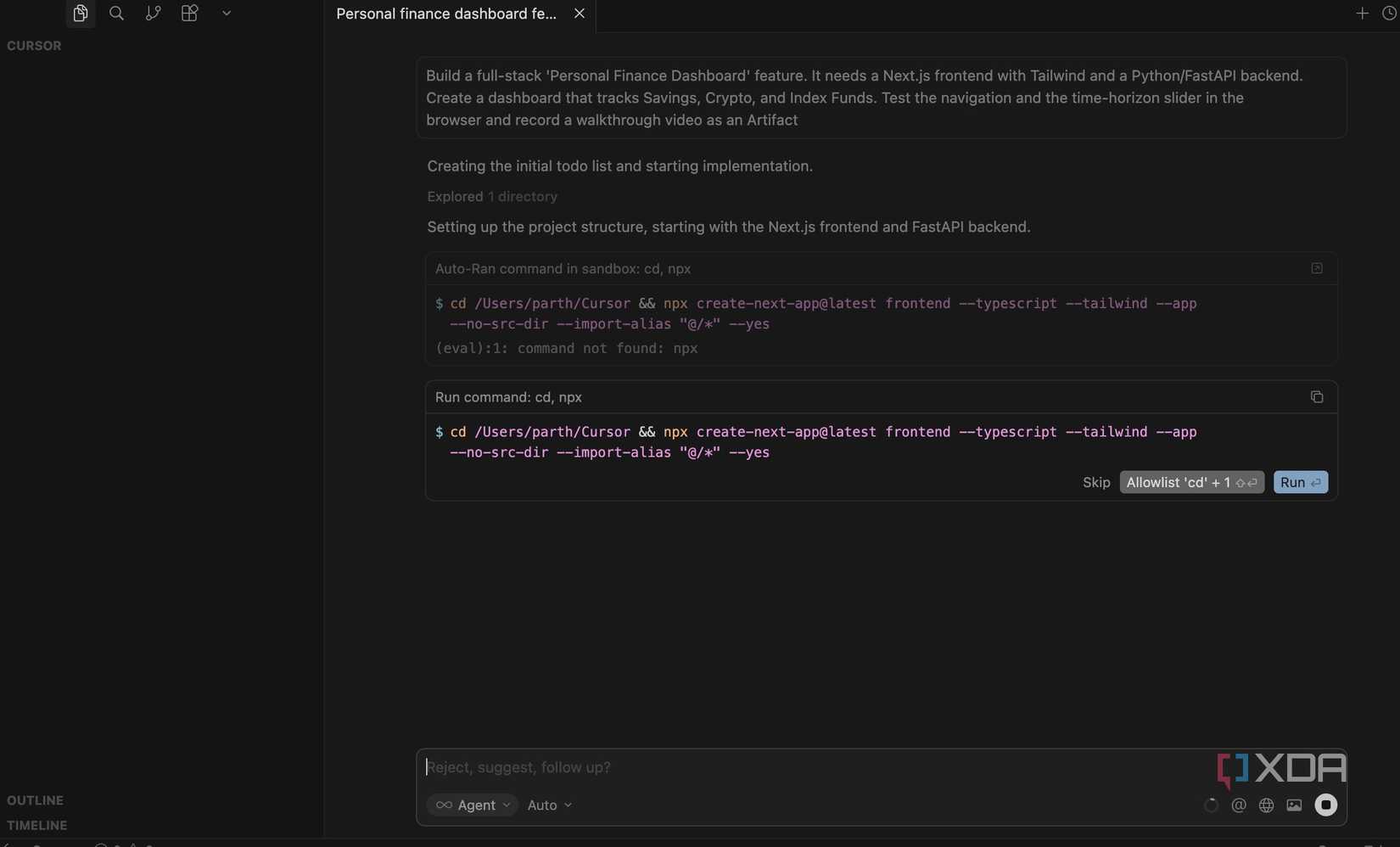Click 'Creating the initial todo list' message

click(619, 166)
